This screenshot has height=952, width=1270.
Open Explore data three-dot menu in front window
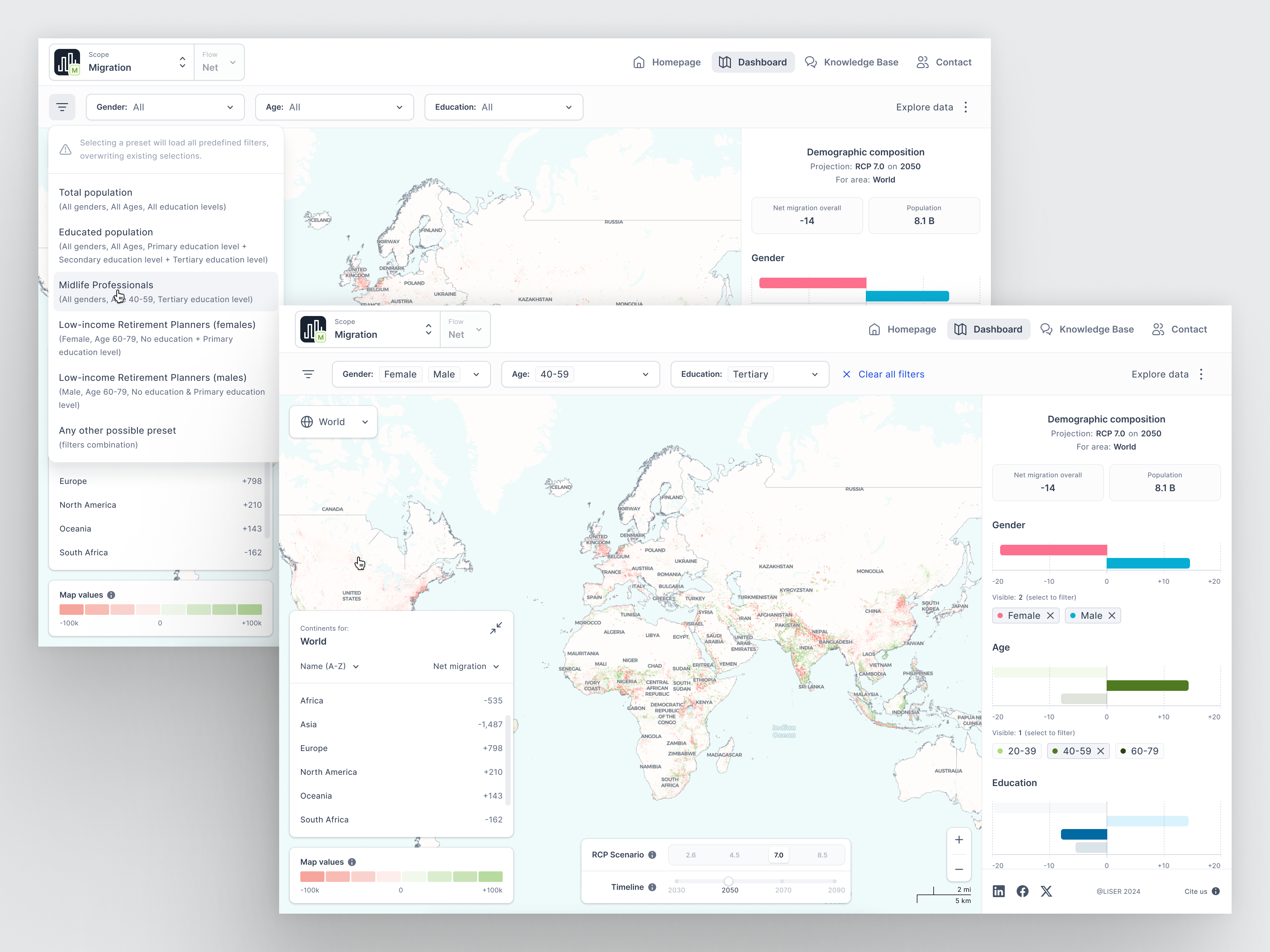pyautogui.click(x=1201, y=374)
